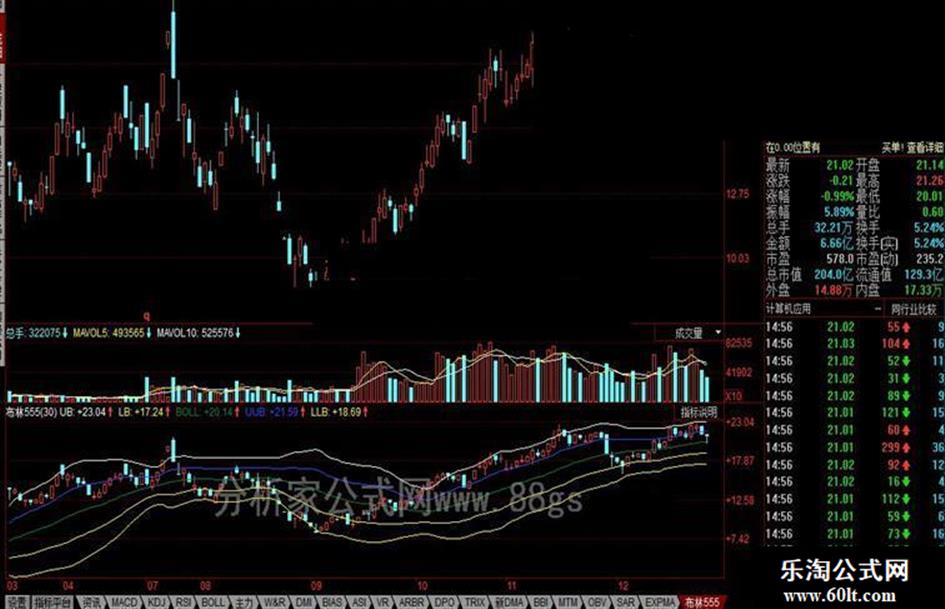Viewport: 945px width, 609px height.
Task: Click the UUB: +21.59 indicator value
Action: 271,412
